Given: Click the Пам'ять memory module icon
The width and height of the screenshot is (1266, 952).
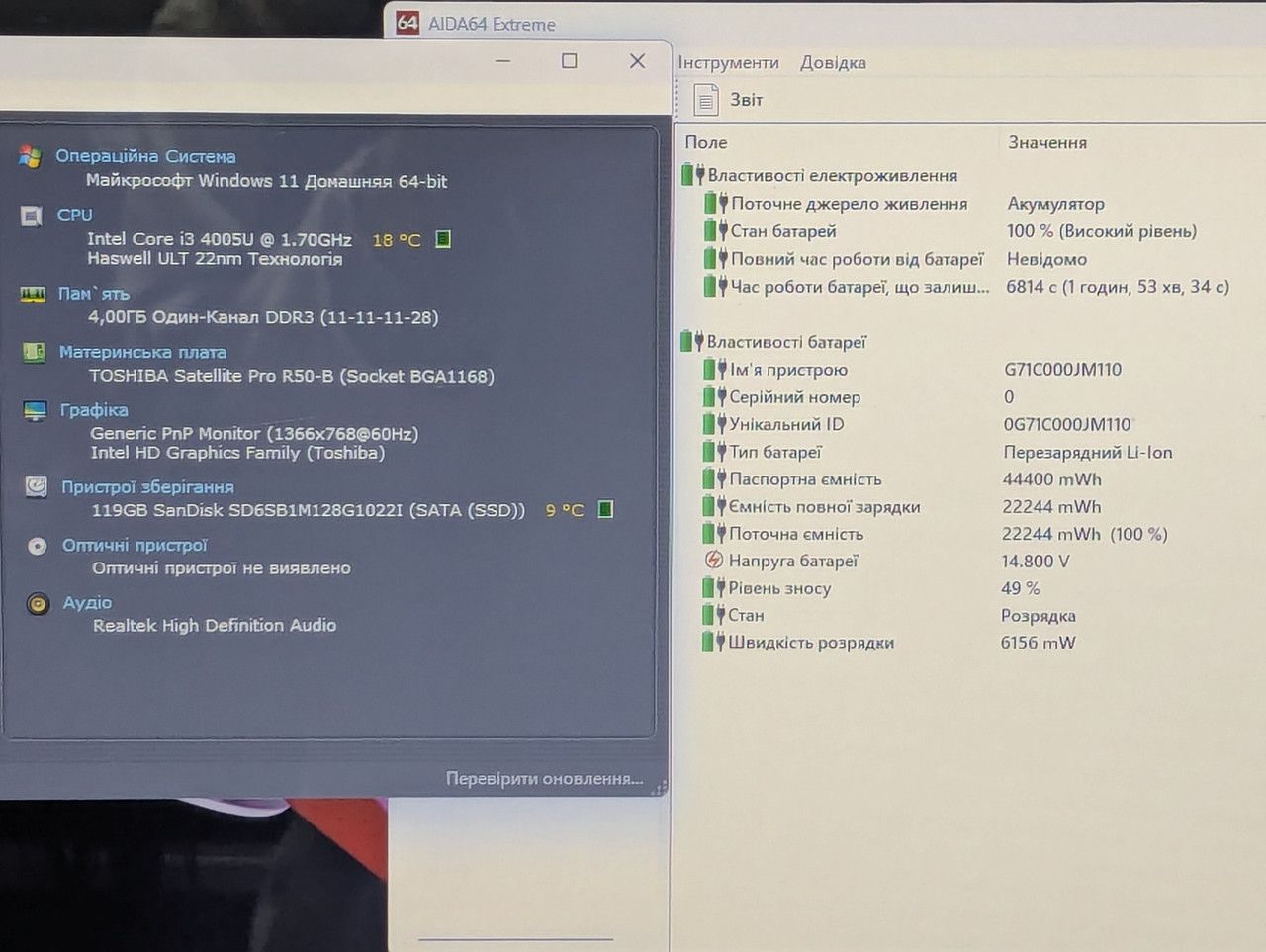Looking at the screenshot, I should pos(33,294).
